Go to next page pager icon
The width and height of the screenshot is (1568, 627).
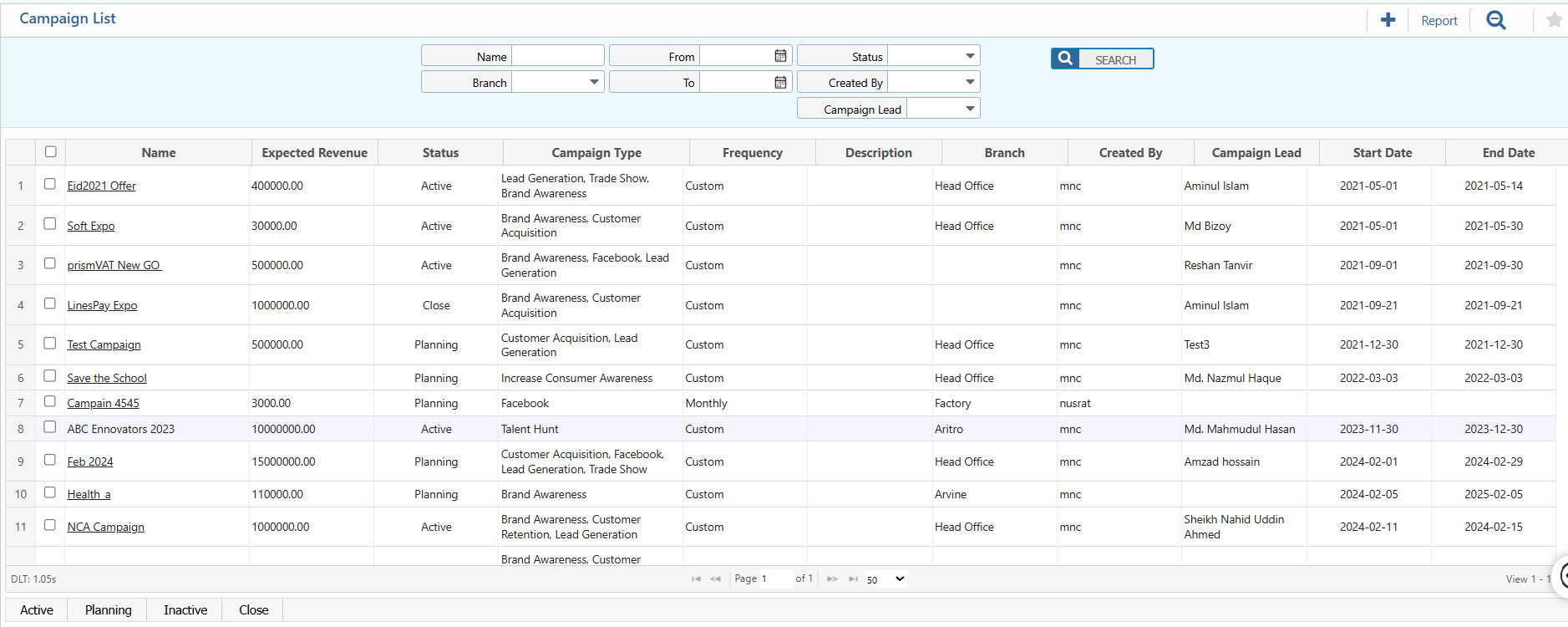(832, 579)
